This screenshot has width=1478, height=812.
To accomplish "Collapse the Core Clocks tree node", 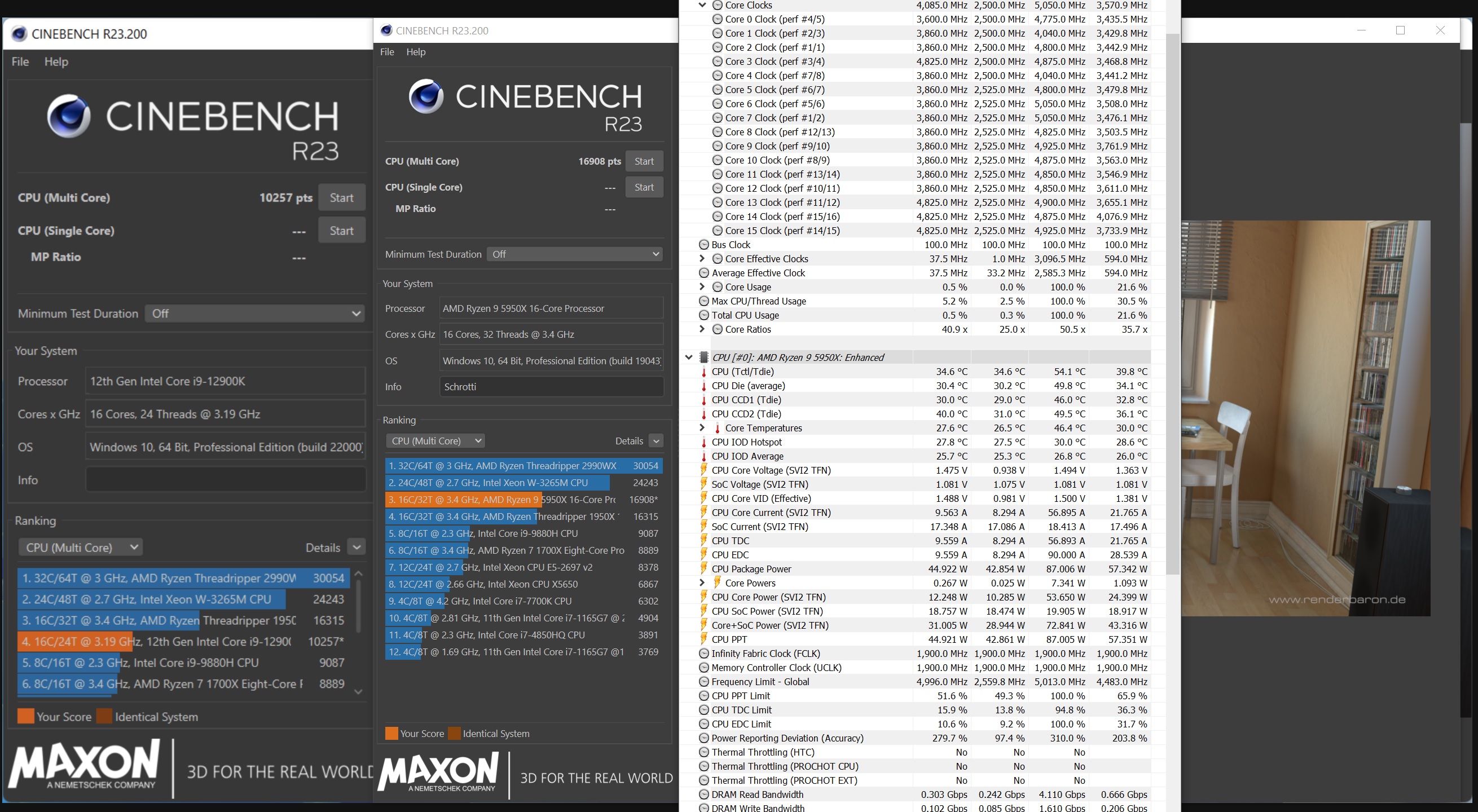I will pyautogui.click(x=702, y=5).
